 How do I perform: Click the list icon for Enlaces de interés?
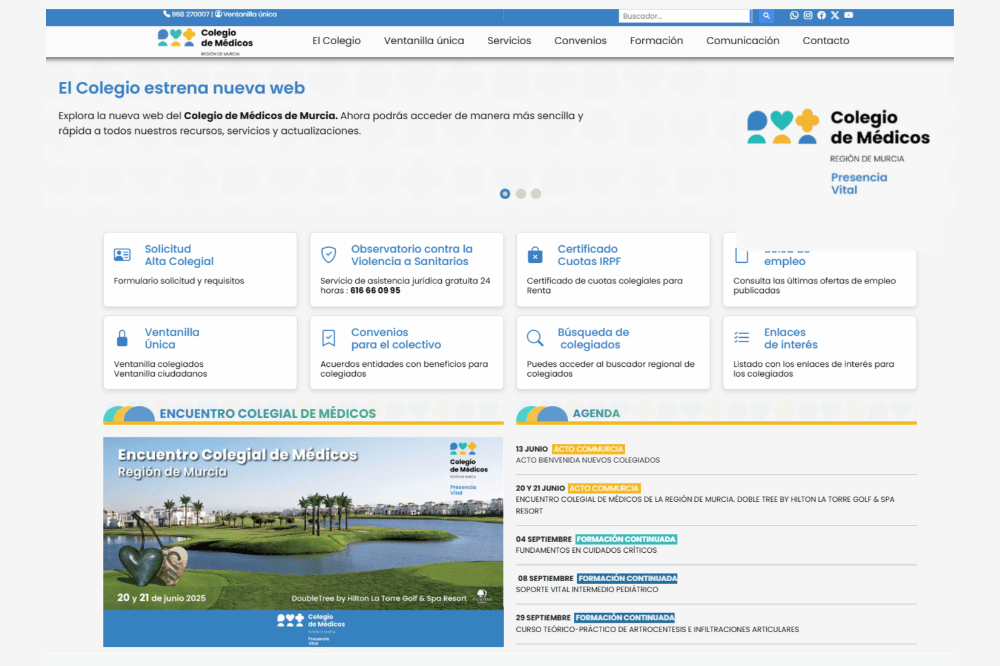point(742,338)
